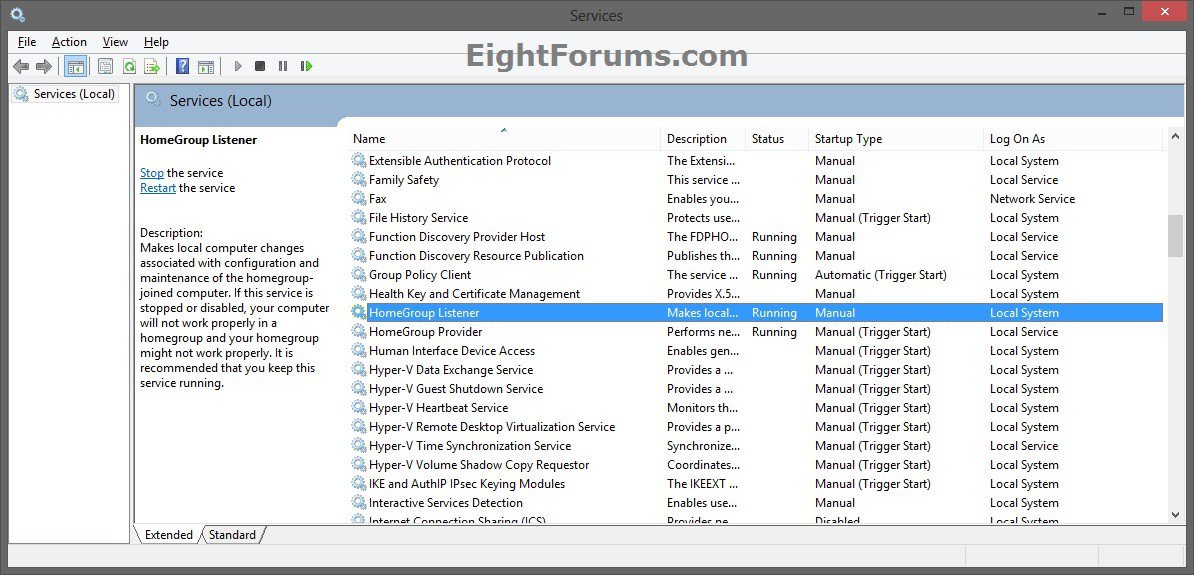Select the Group Policy Client service row

point(420,275)
